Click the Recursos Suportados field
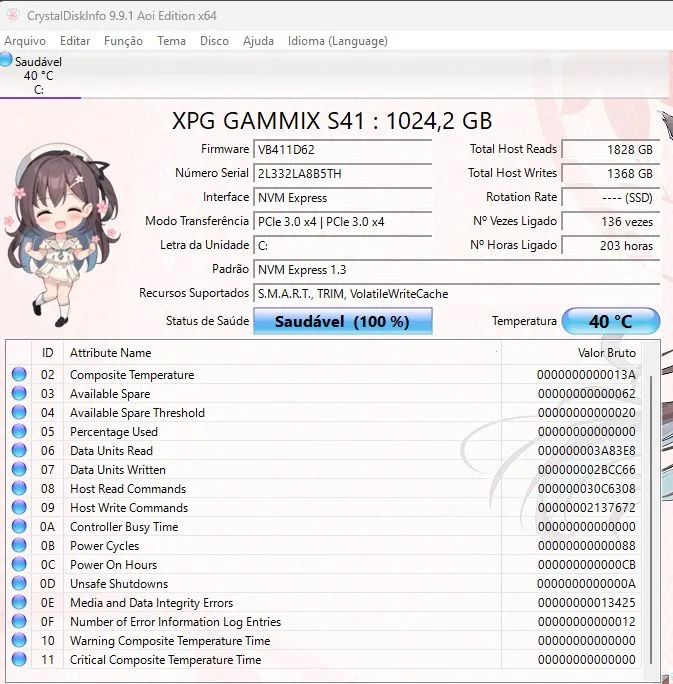 pyautogui.click(x=456, y=294)
